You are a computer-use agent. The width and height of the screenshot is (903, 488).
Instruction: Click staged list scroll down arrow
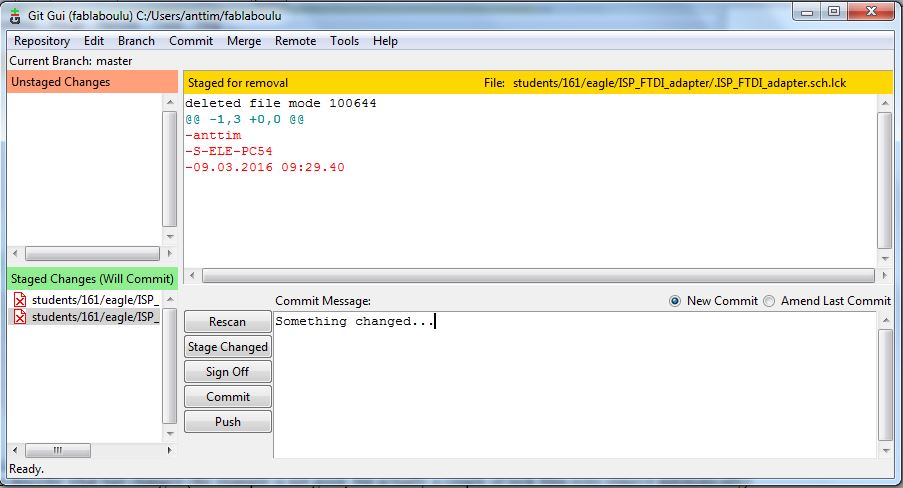coord(170,433)
